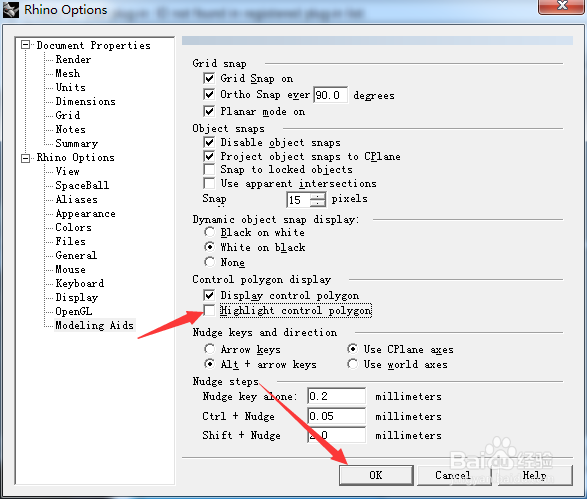Screen dimensions: 587x499
Task: Select Black on white radio button
Action: click(x=210, y=232)
